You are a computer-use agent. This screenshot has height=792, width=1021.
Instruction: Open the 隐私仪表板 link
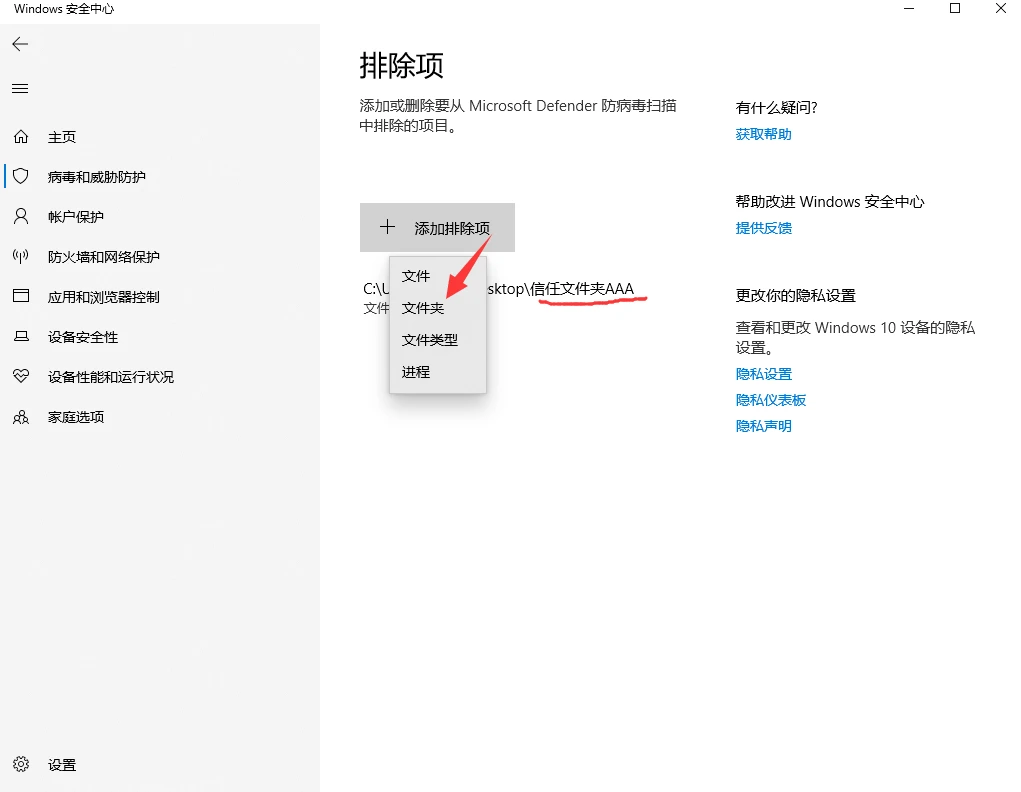pos(770,400)
